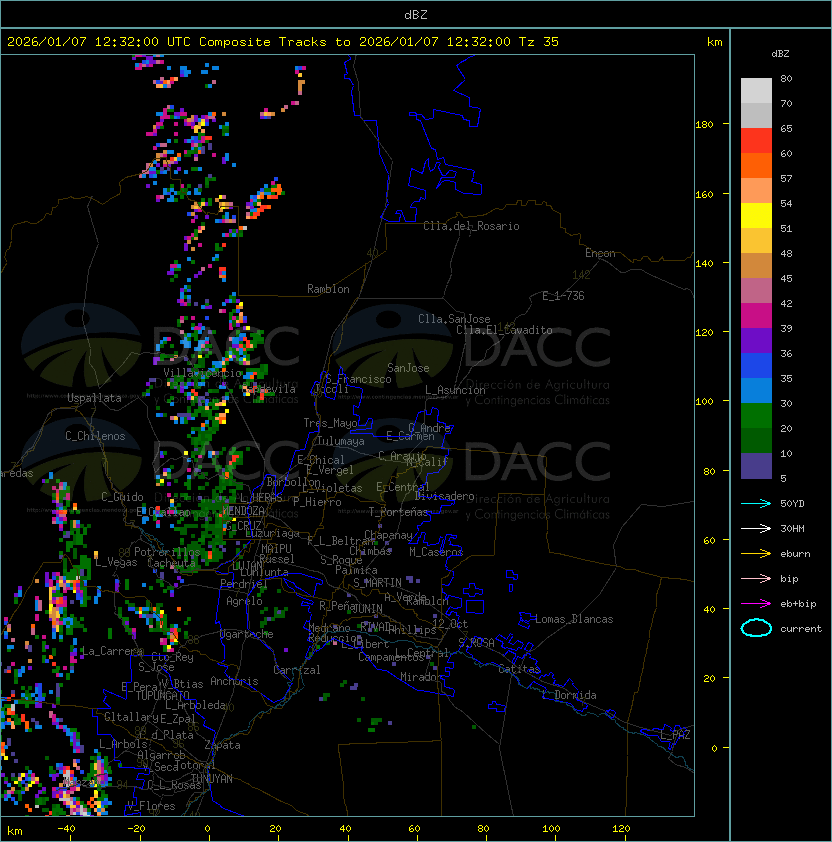
Task: Click the 'S_Francisco' map label
Action: pyautogui.click(x=358, y=379)
